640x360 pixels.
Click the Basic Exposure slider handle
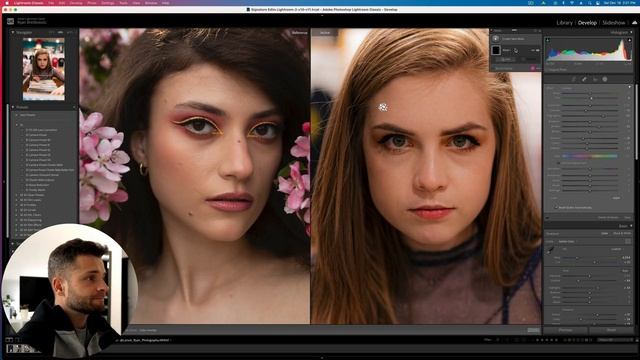click(590, 276)
